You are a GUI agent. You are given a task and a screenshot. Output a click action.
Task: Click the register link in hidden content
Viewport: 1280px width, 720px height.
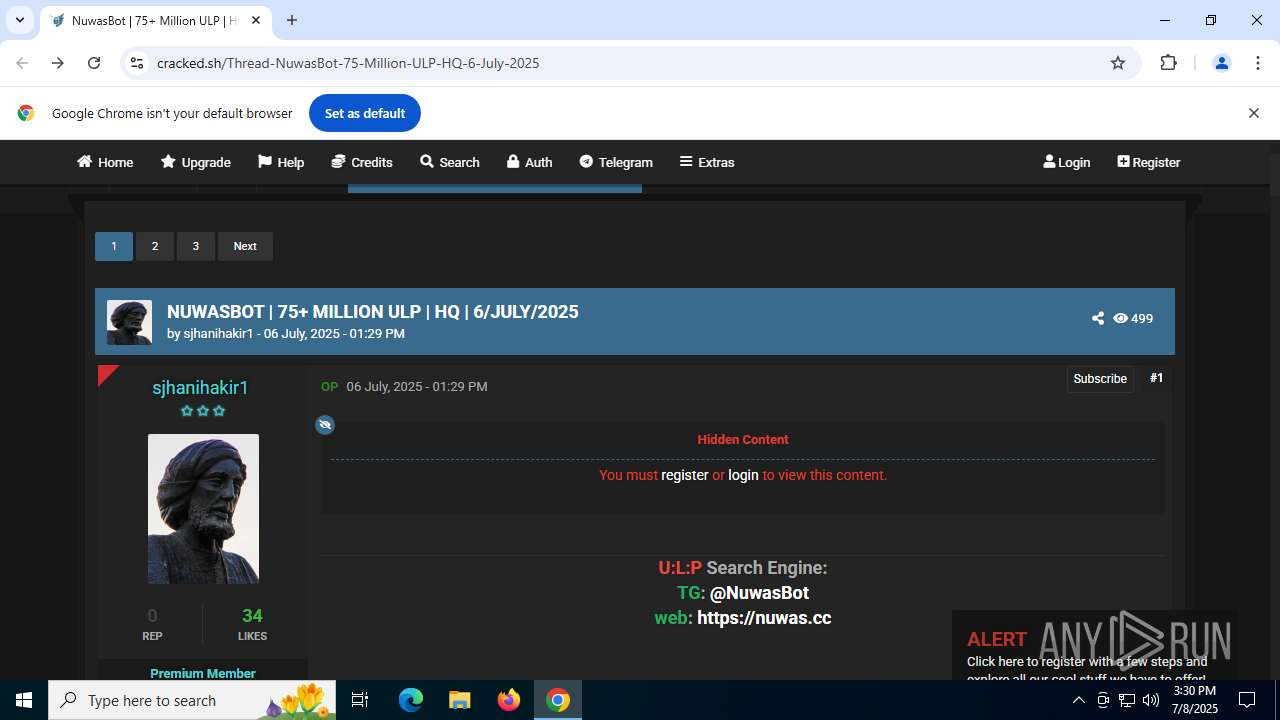pyautogui.click(x=685, y=475)
